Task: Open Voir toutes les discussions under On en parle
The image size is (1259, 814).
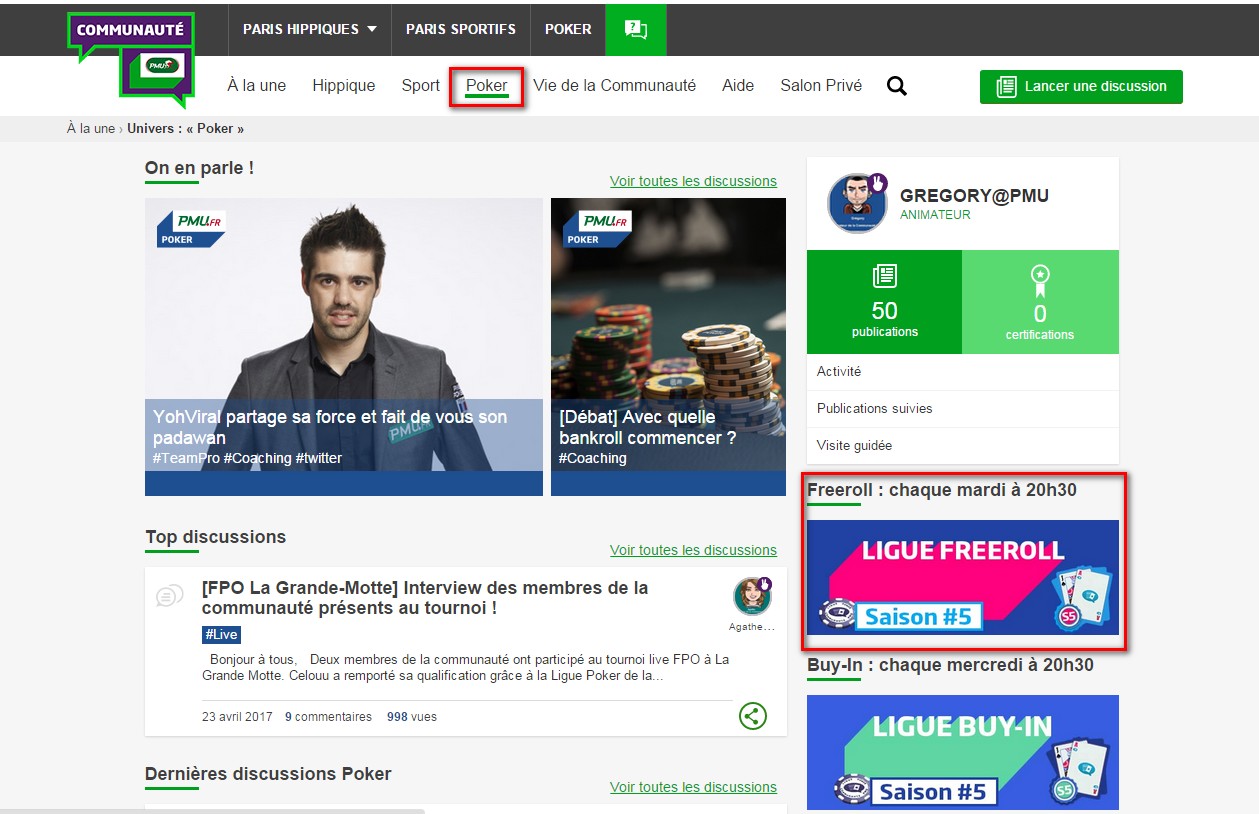Action: [693, 182]
